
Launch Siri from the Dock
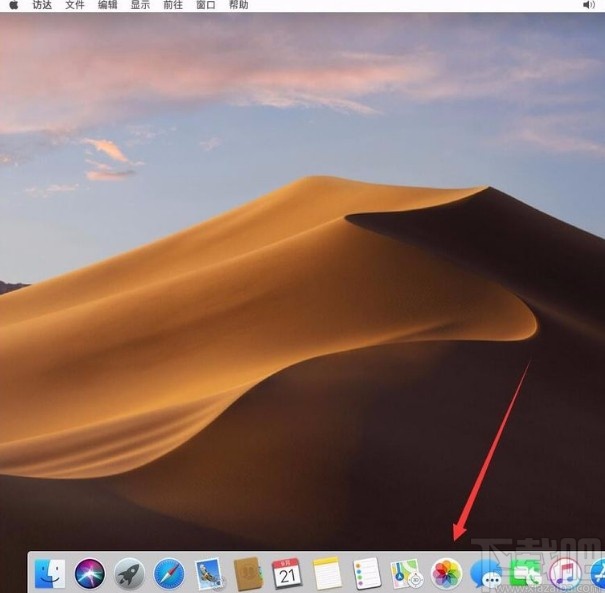coord(90,573)
